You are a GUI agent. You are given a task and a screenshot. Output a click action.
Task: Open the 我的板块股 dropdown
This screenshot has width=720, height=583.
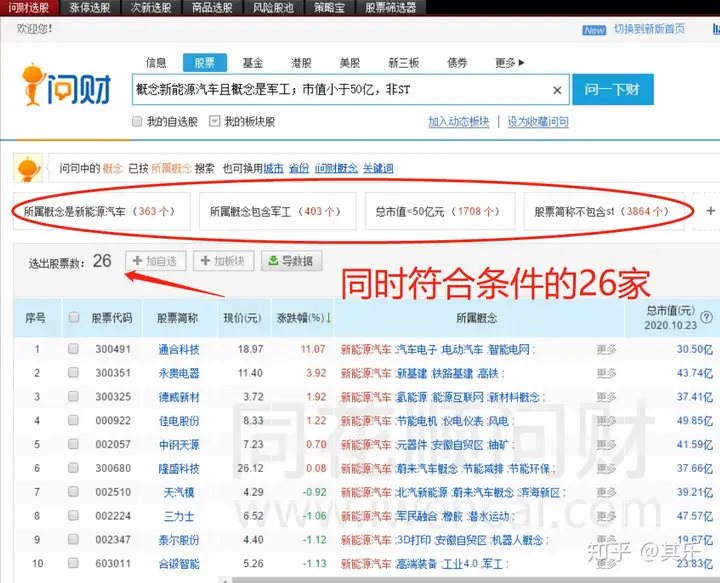[x=214, y=121]
